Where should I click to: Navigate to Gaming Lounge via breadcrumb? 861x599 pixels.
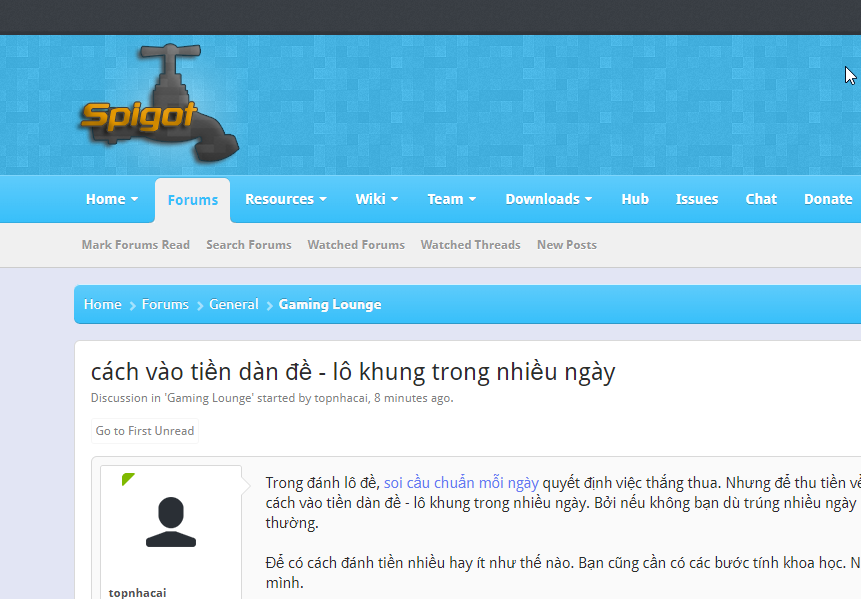tap(330, 304)
